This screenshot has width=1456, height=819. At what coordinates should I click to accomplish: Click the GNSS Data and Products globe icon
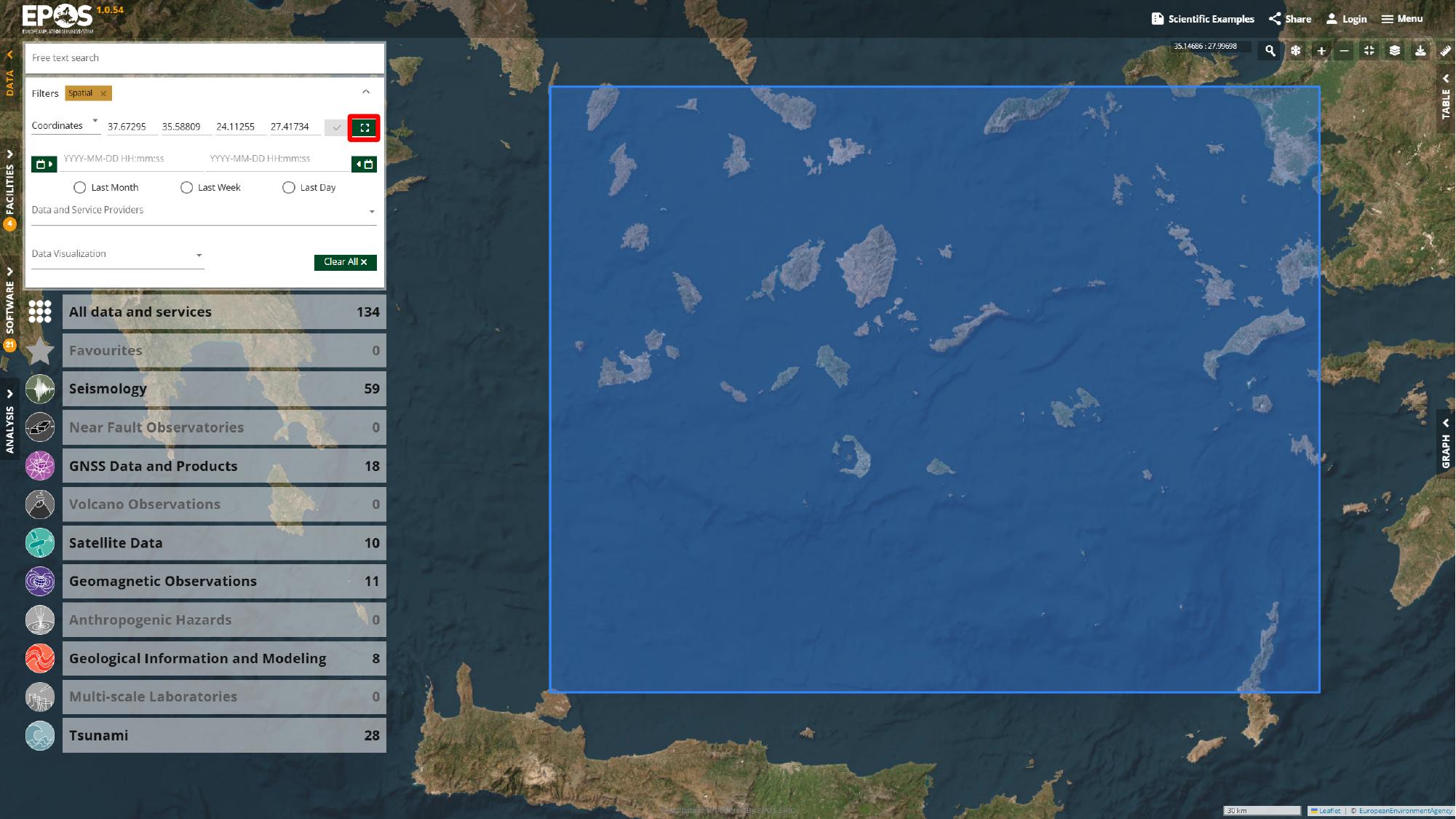coord(39,466)
